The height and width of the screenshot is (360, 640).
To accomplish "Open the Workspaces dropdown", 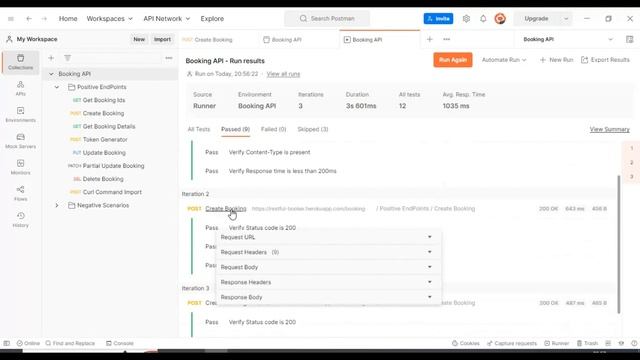I will click(x=109, y=19).
